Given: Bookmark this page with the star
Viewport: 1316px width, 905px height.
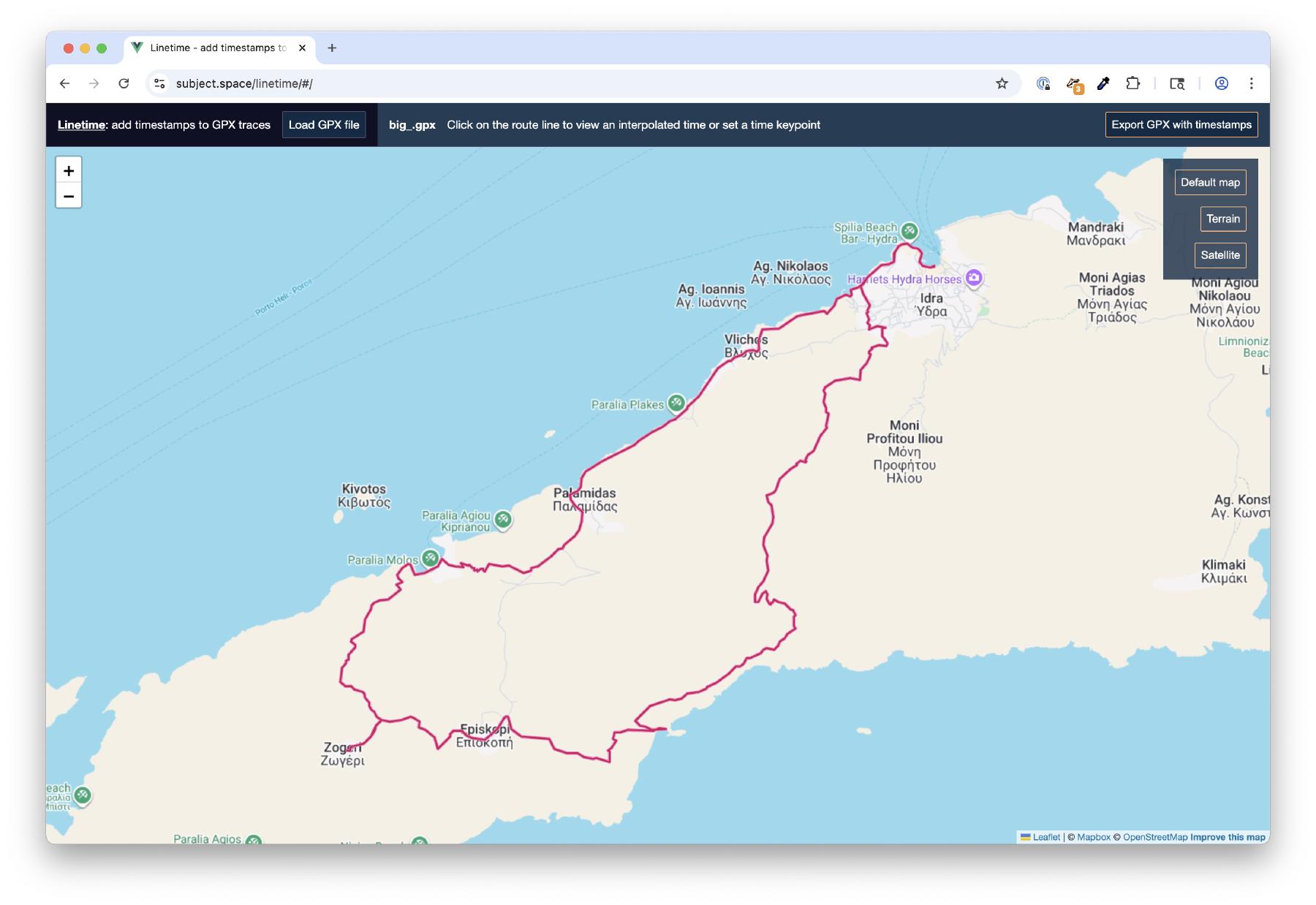Looking at the screenshot, I should 1002,83.
